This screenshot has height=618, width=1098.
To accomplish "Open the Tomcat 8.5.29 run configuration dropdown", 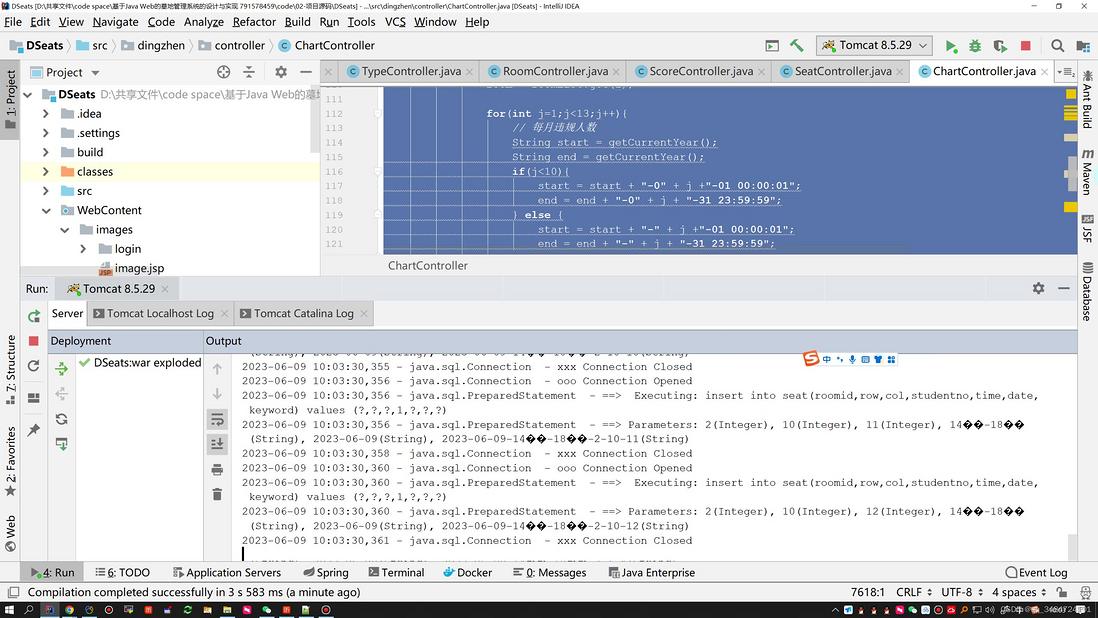I will click(874, 45).
